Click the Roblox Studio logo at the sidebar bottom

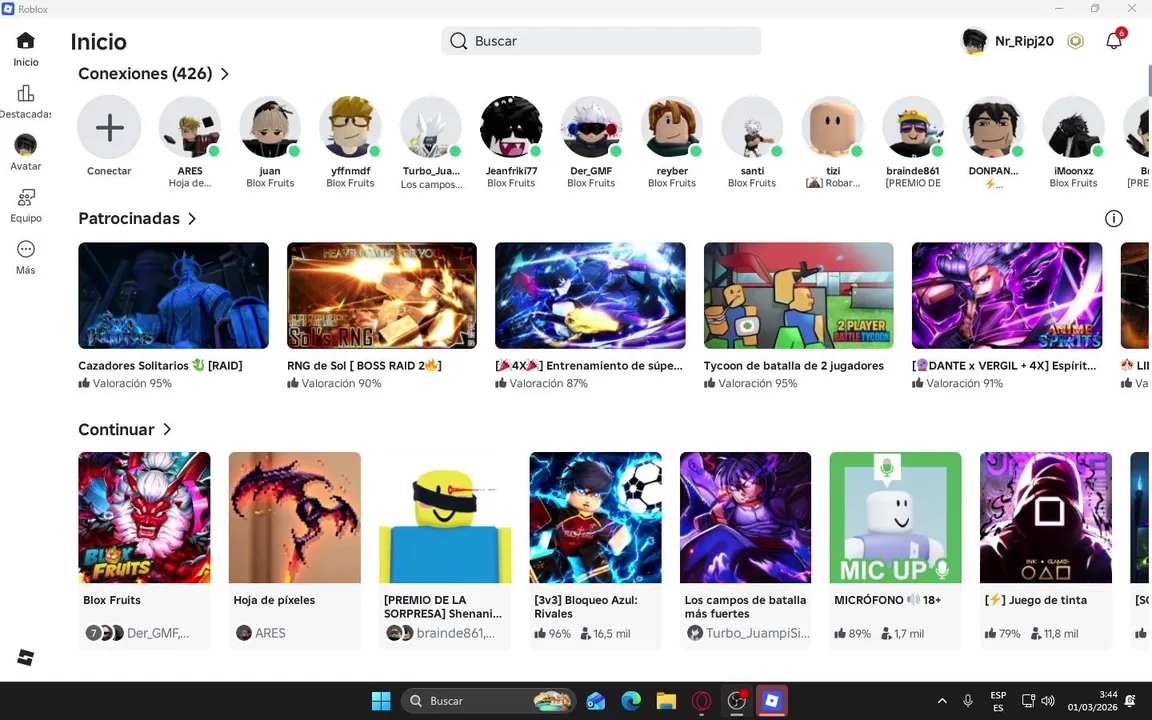26,657
